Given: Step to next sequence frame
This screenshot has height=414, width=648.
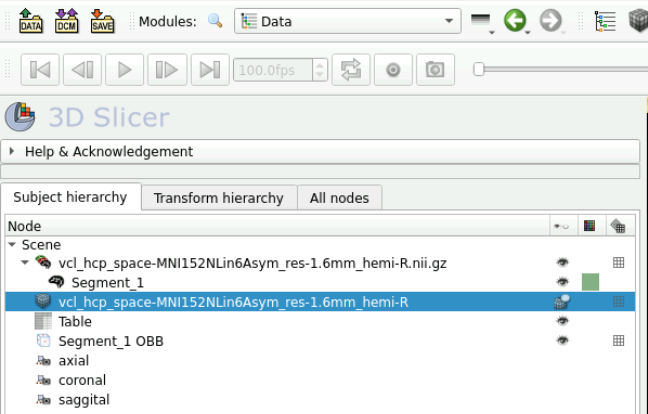Looking at the screenshot, I should [167, 70].
